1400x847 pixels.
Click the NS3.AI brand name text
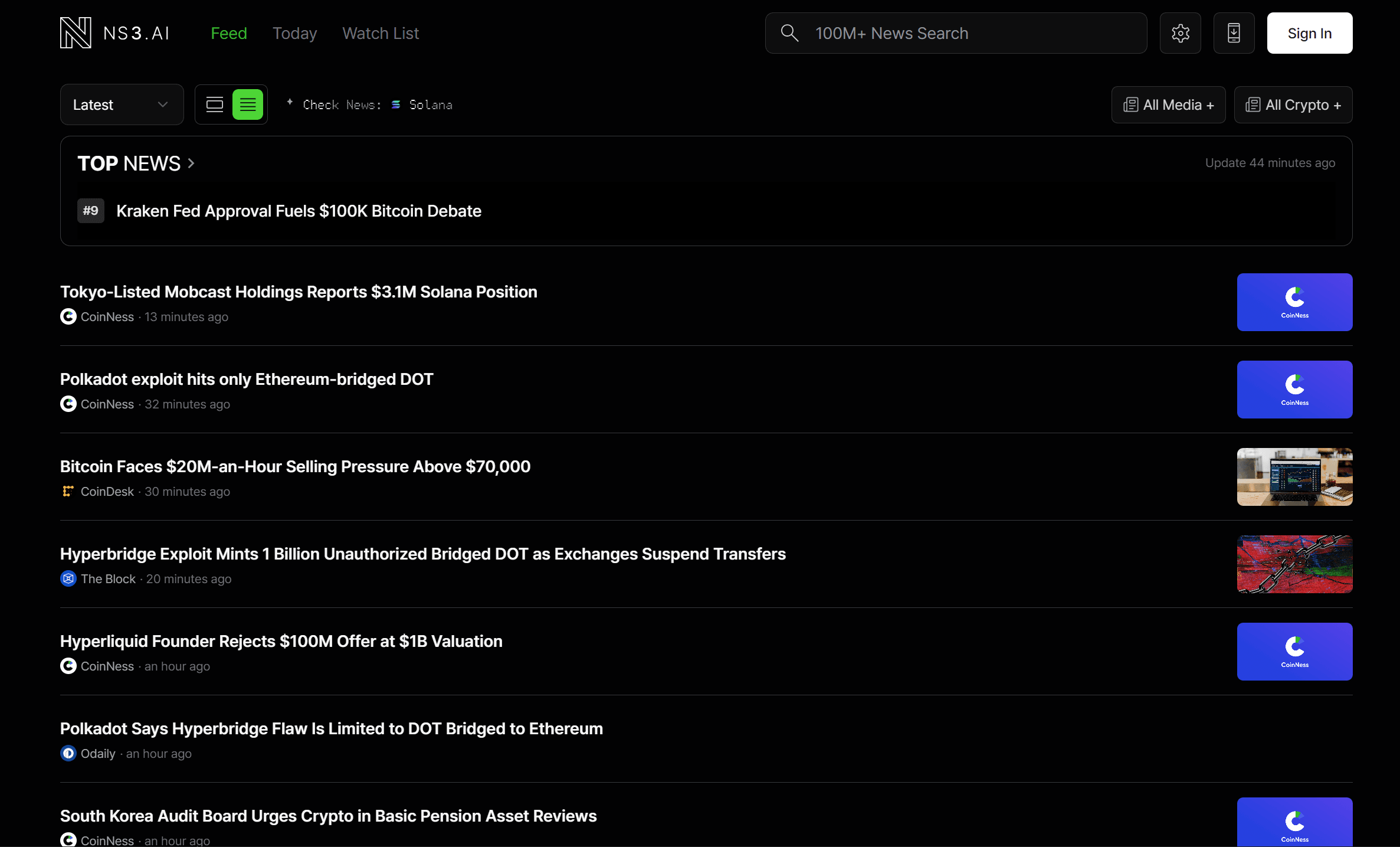(136, 34)
